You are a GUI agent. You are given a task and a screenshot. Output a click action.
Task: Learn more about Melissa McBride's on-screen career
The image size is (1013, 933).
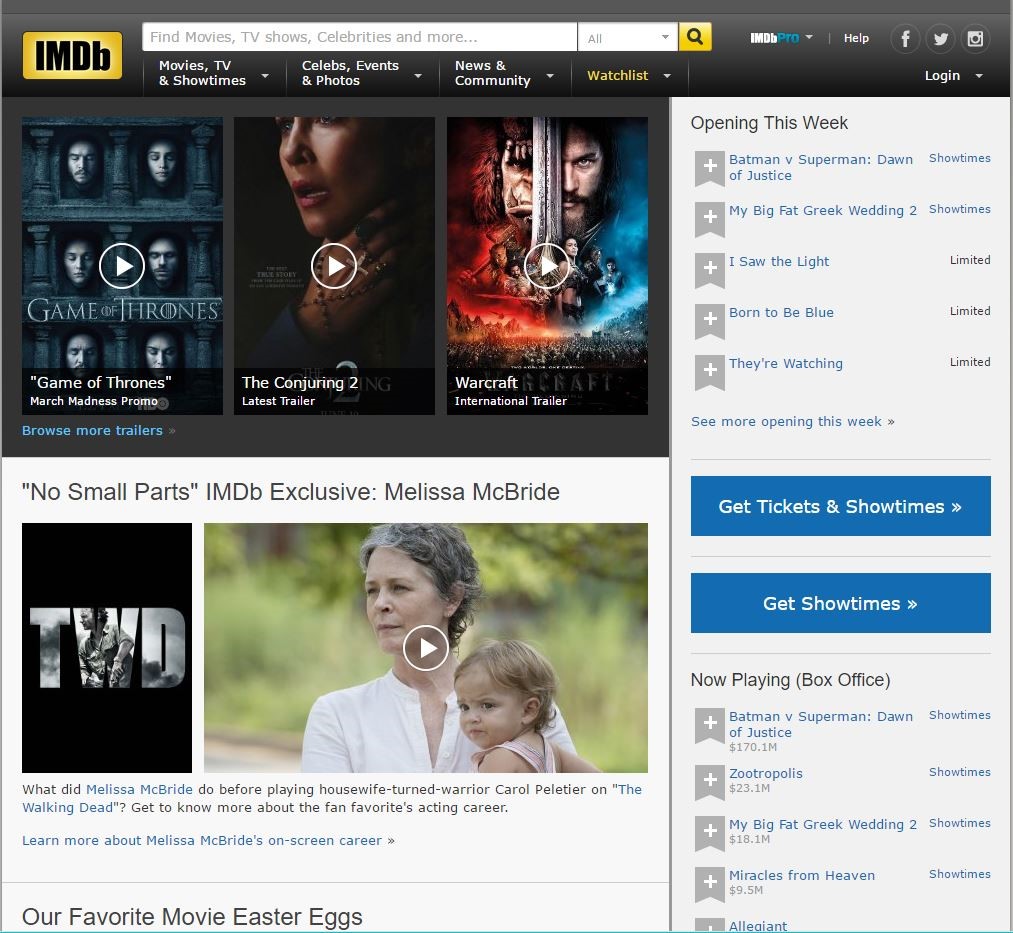point(202,841)
